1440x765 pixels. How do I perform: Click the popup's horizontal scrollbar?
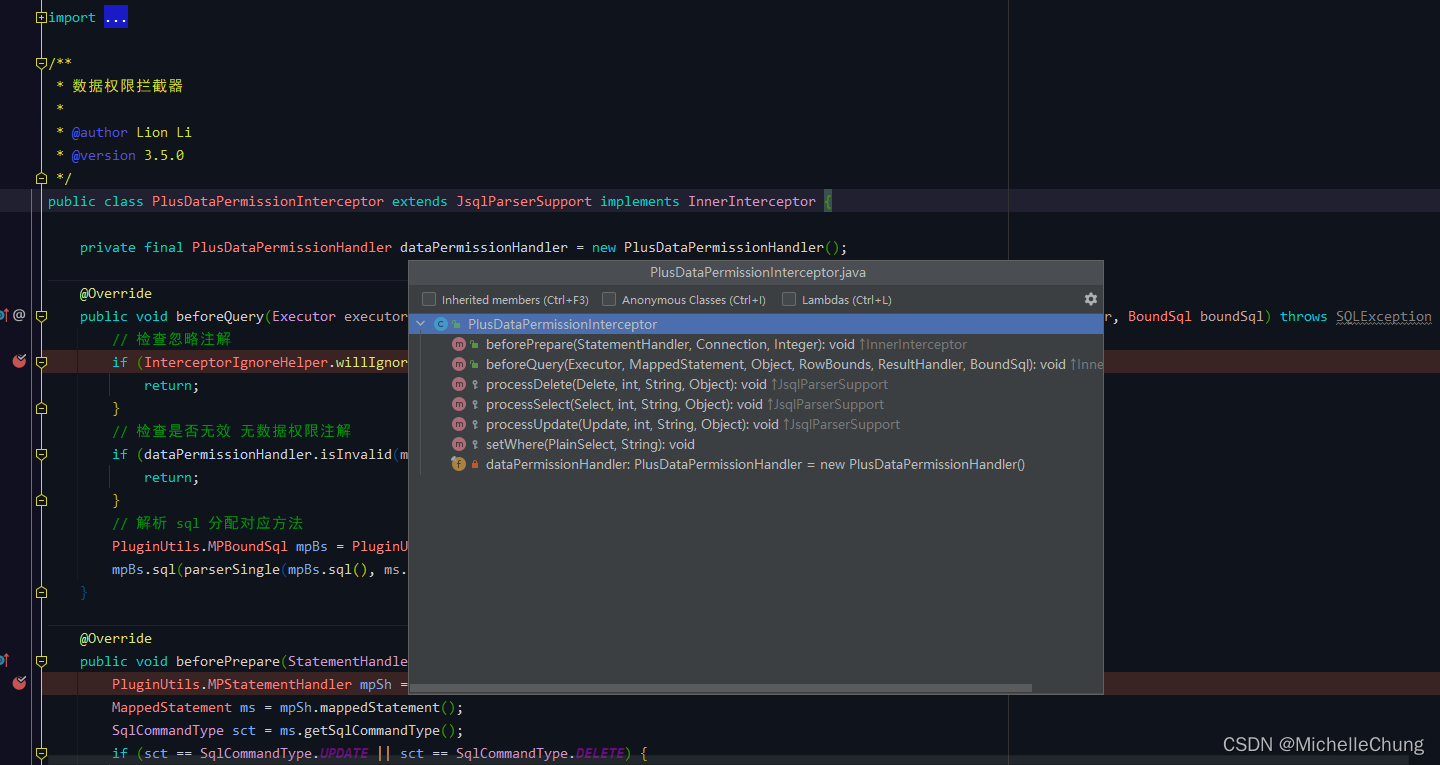[x=721, y=688]
